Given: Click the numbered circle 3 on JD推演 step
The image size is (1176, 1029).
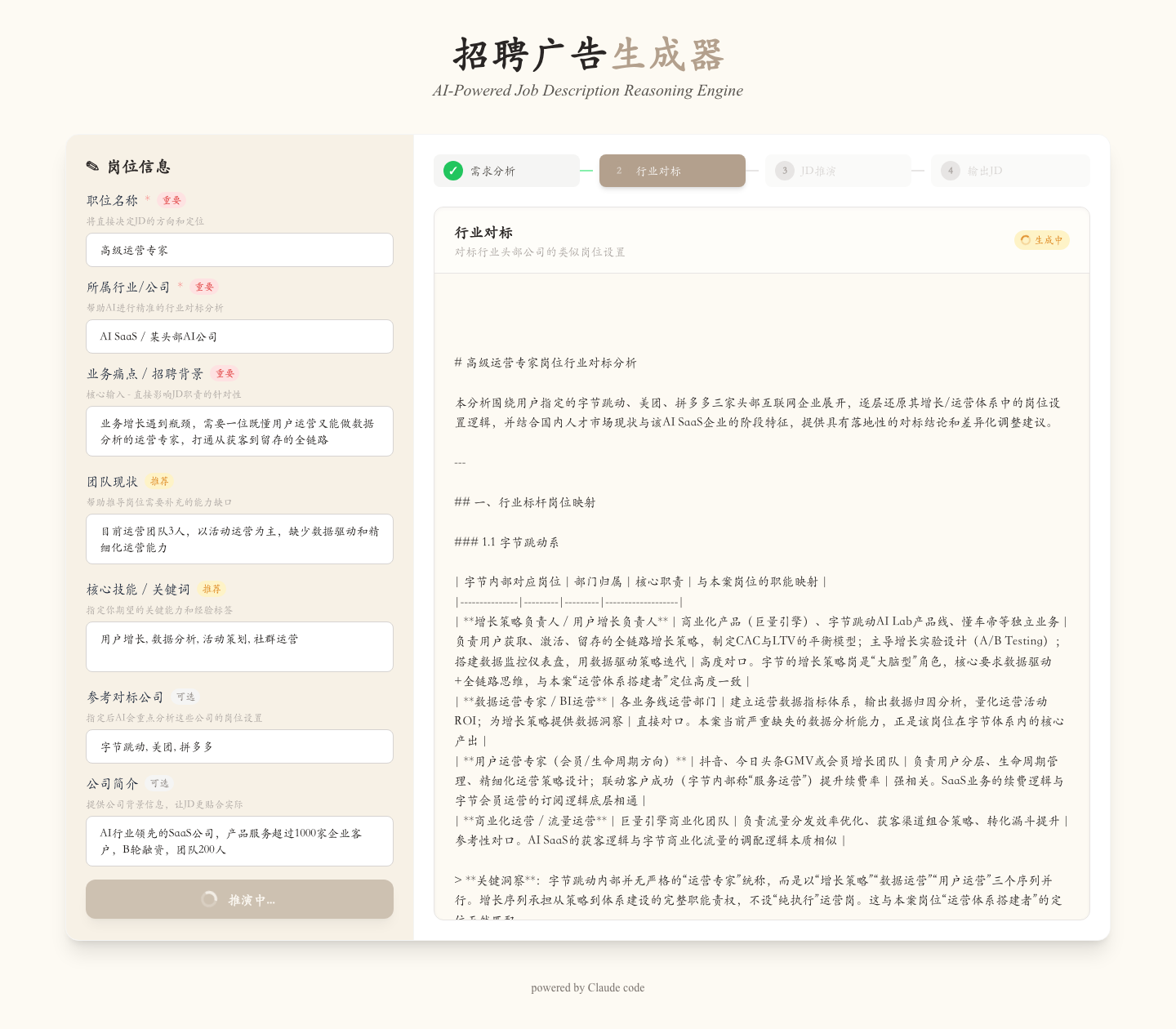Looking at the screenshot, I should tap(785, 171).
